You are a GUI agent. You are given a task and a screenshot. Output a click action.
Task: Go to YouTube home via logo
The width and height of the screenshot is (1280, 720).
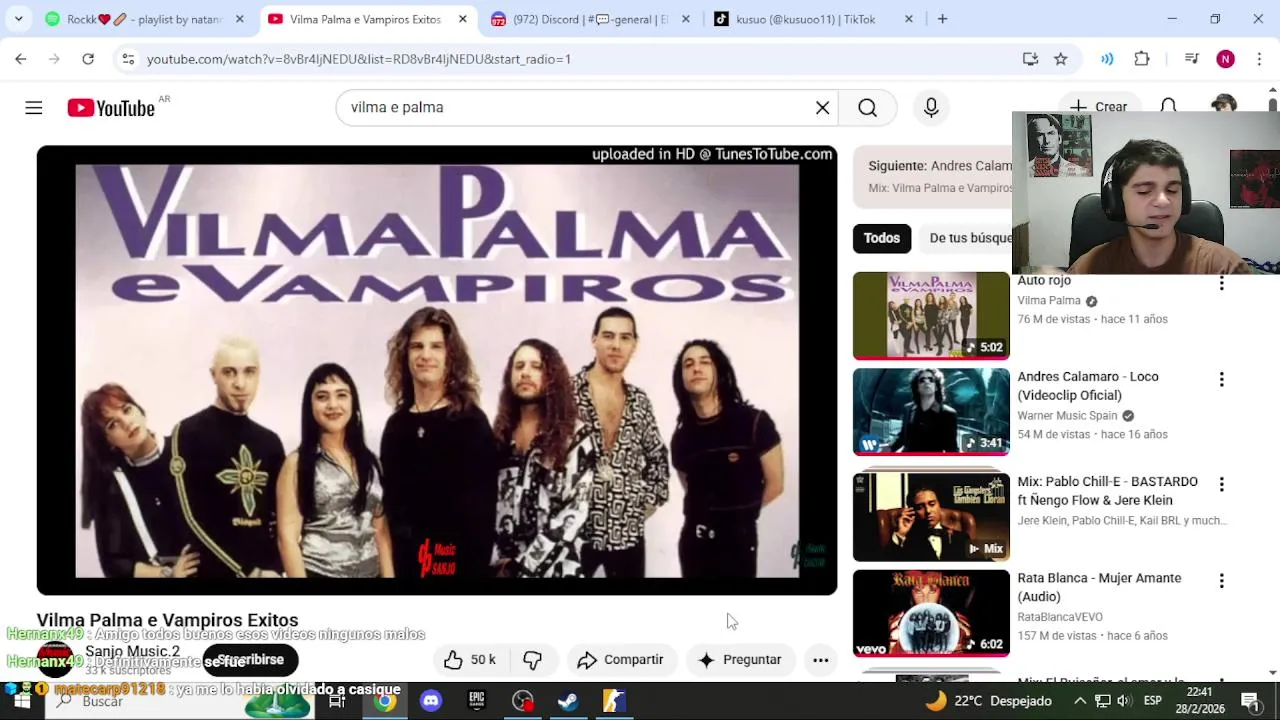[111, 108]
